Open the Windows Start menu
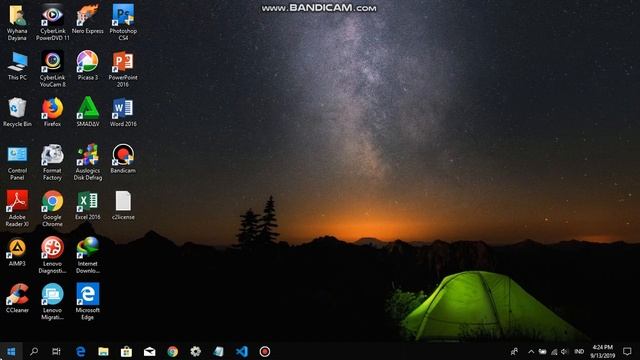Screen dimensions: 640x360 point(11,351)
